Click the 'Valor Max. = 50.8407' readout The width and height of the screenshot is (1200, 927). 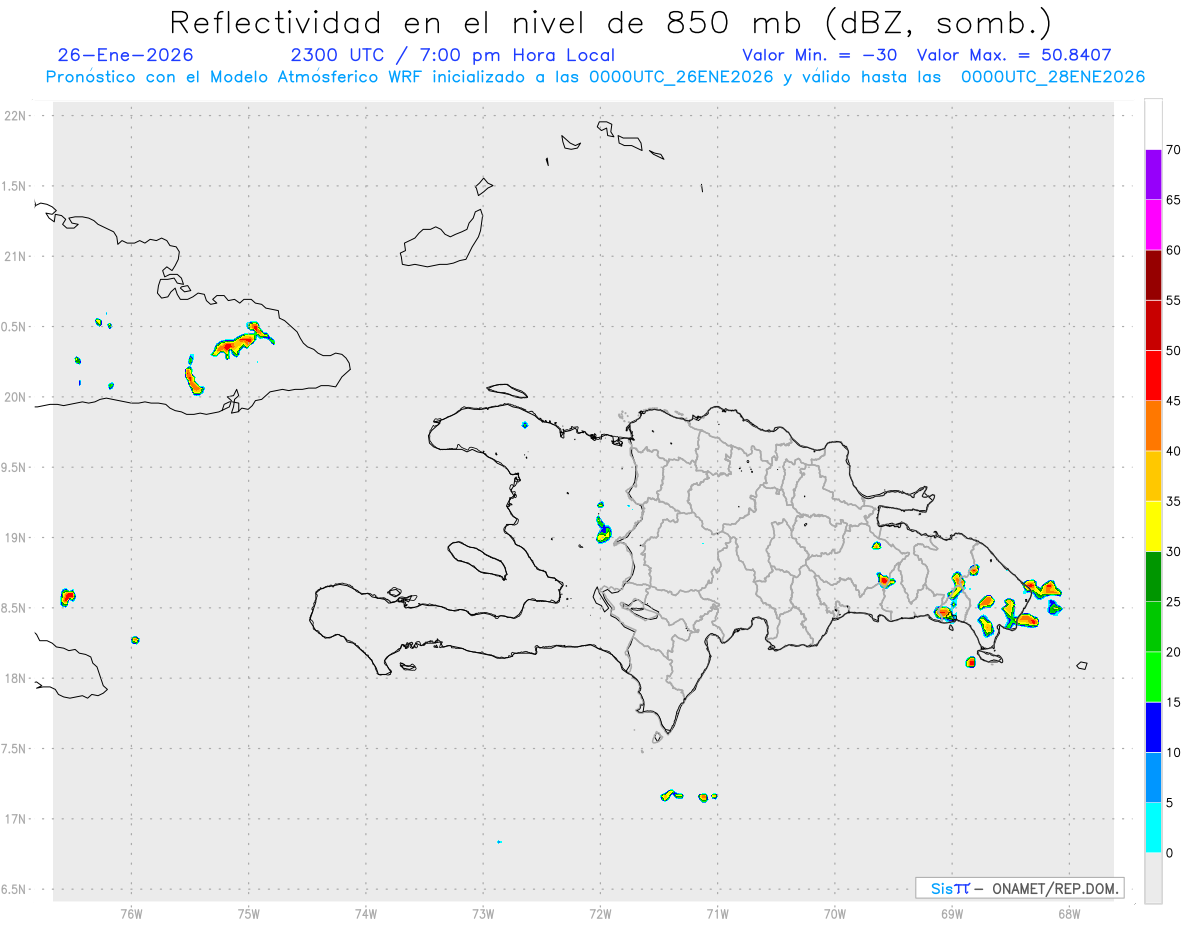coord(1014,55)
